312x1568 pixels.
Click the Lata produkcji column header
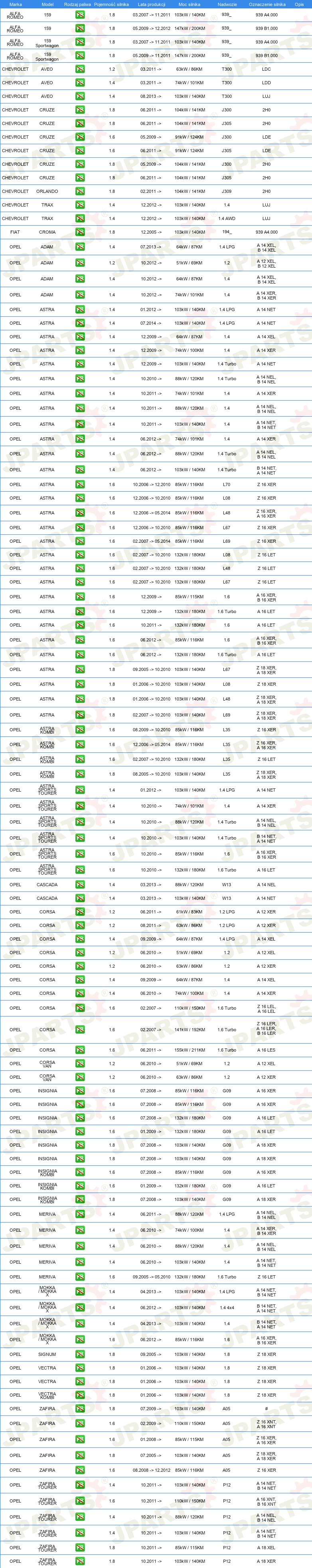tap(152, 4)
